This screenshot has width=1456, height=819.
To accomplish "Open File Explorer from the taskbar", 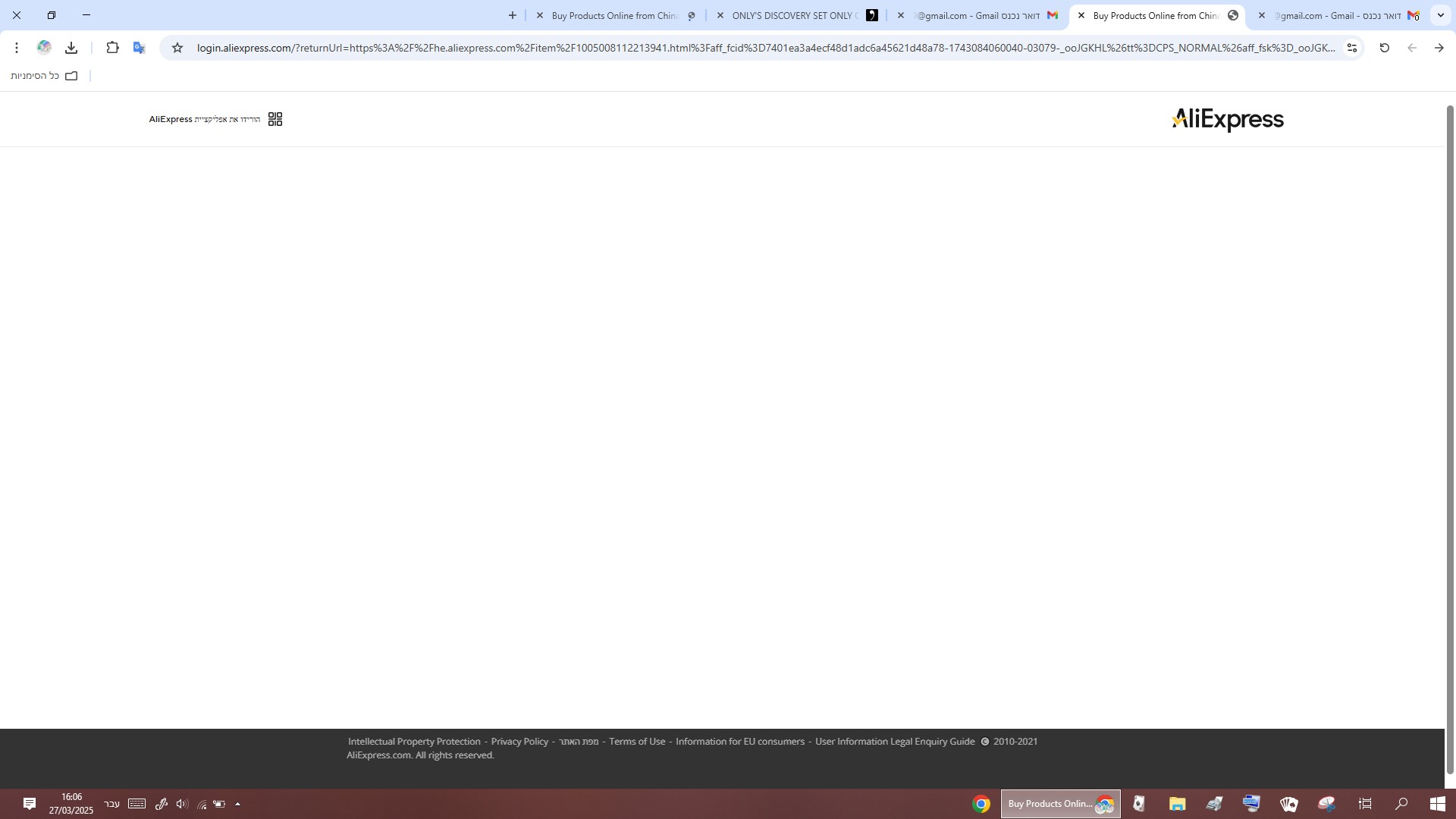I will [1176, 804].
